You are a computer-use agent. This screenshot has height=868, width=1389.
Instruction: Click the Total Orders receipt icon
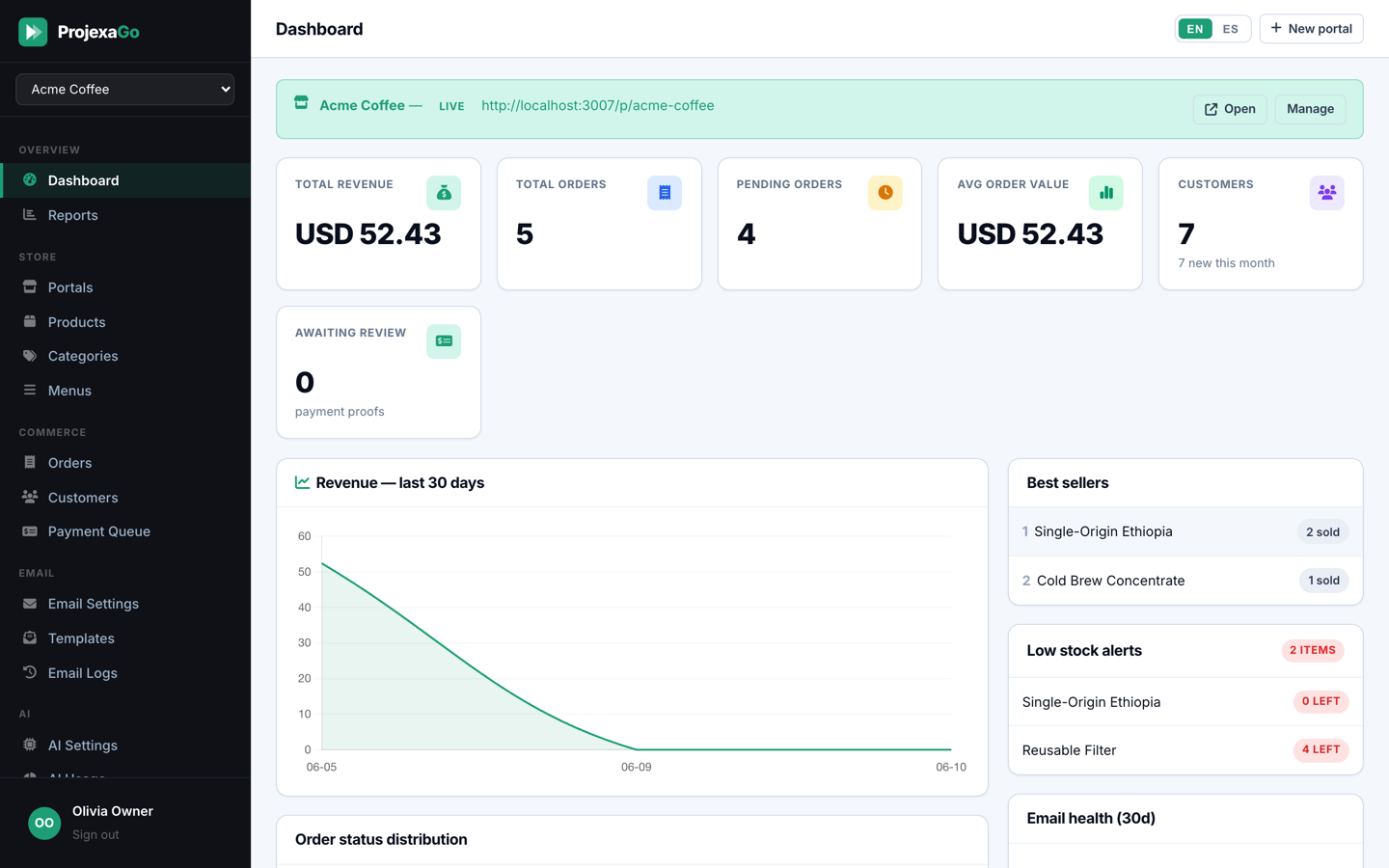665,193
